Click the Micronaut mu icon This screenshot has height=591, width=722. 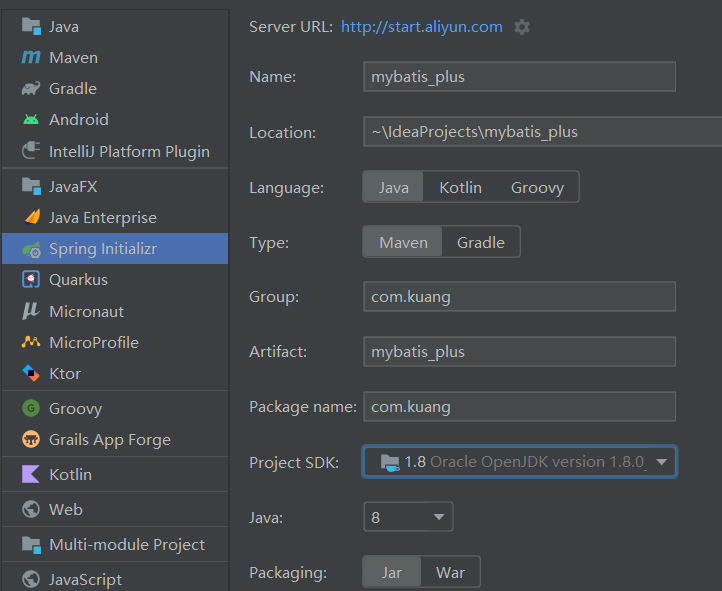31,311
